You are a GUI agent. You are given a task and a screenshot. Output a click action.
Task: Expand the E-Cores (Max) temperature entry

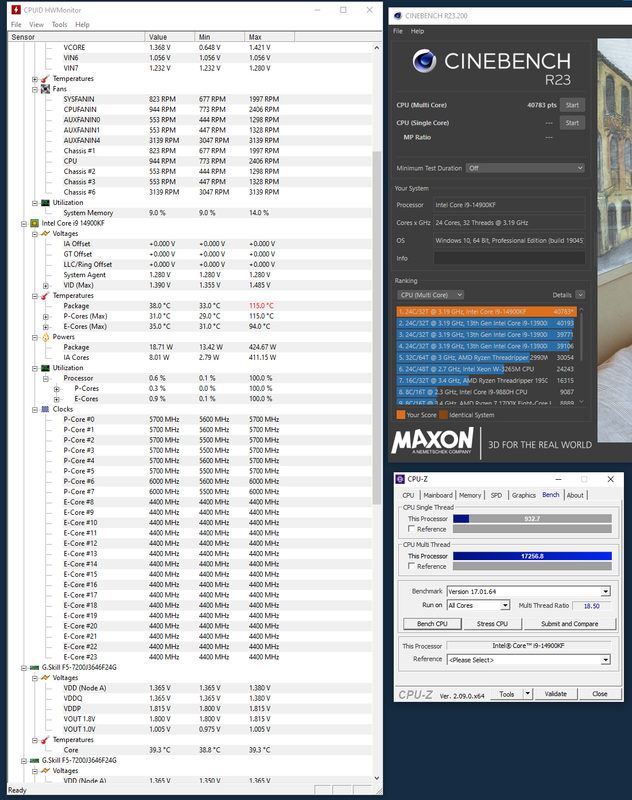coord(45,327)
